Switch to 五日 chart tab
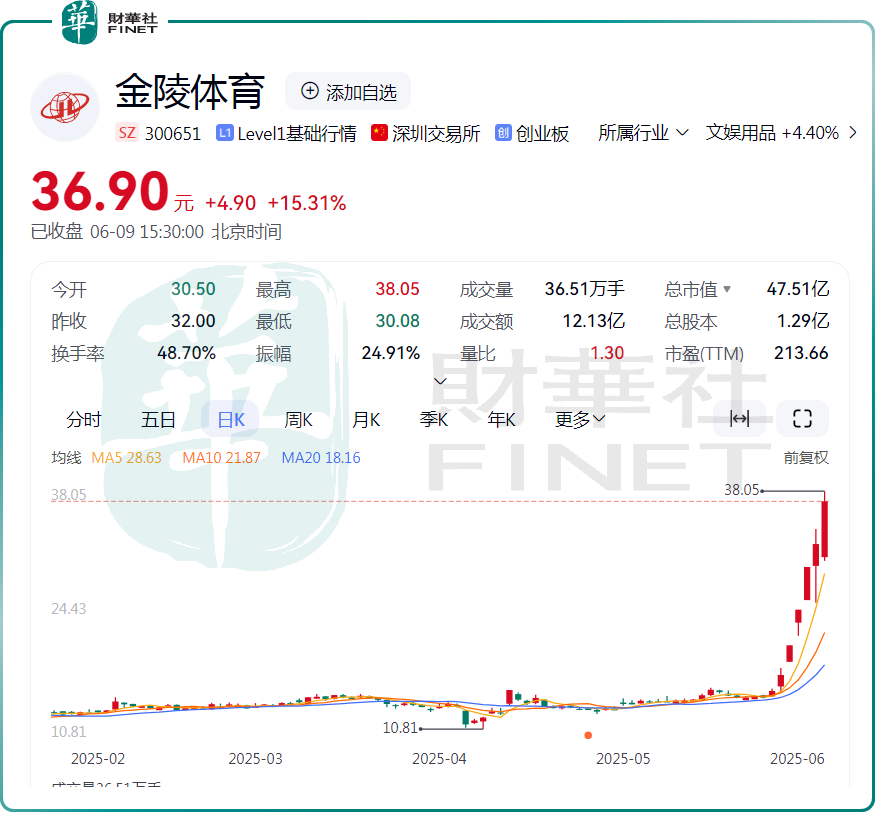This screenshot has height=832, width=875. [x=158, y=419]
